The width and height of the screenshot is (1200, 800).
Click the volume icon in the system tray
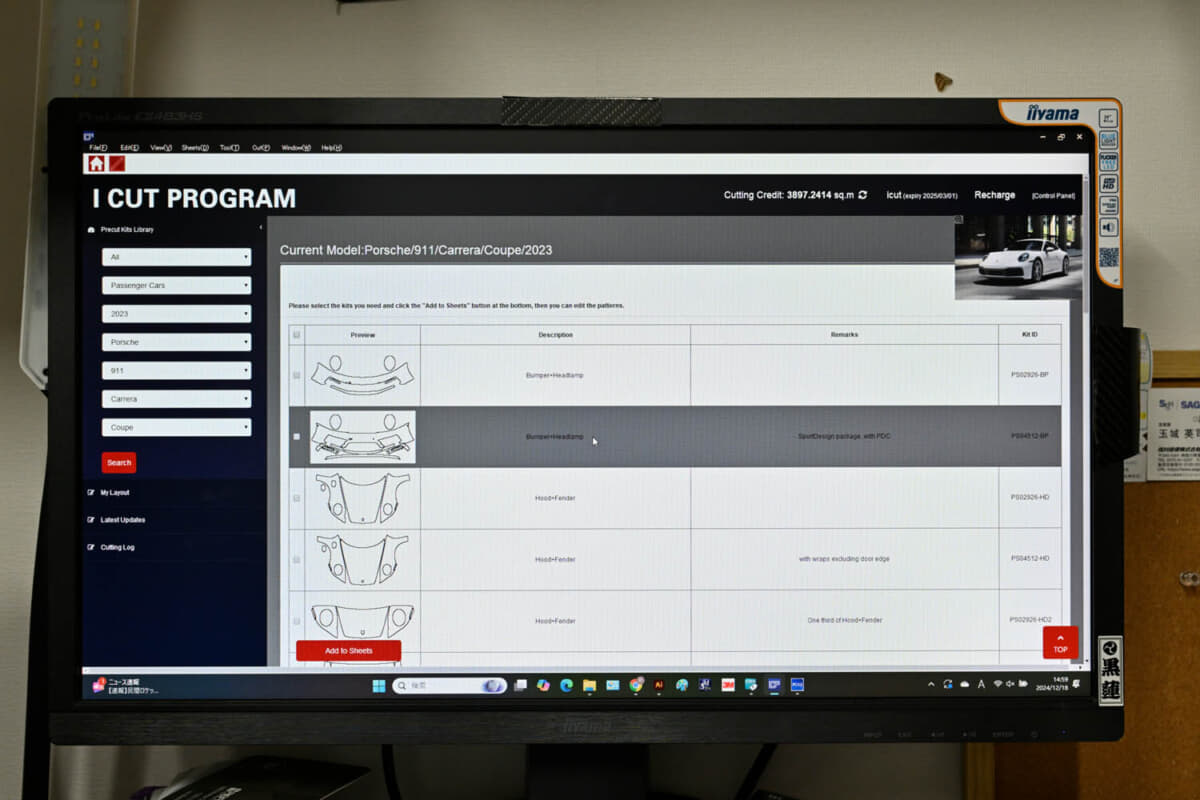click(x=1011, y=684)
